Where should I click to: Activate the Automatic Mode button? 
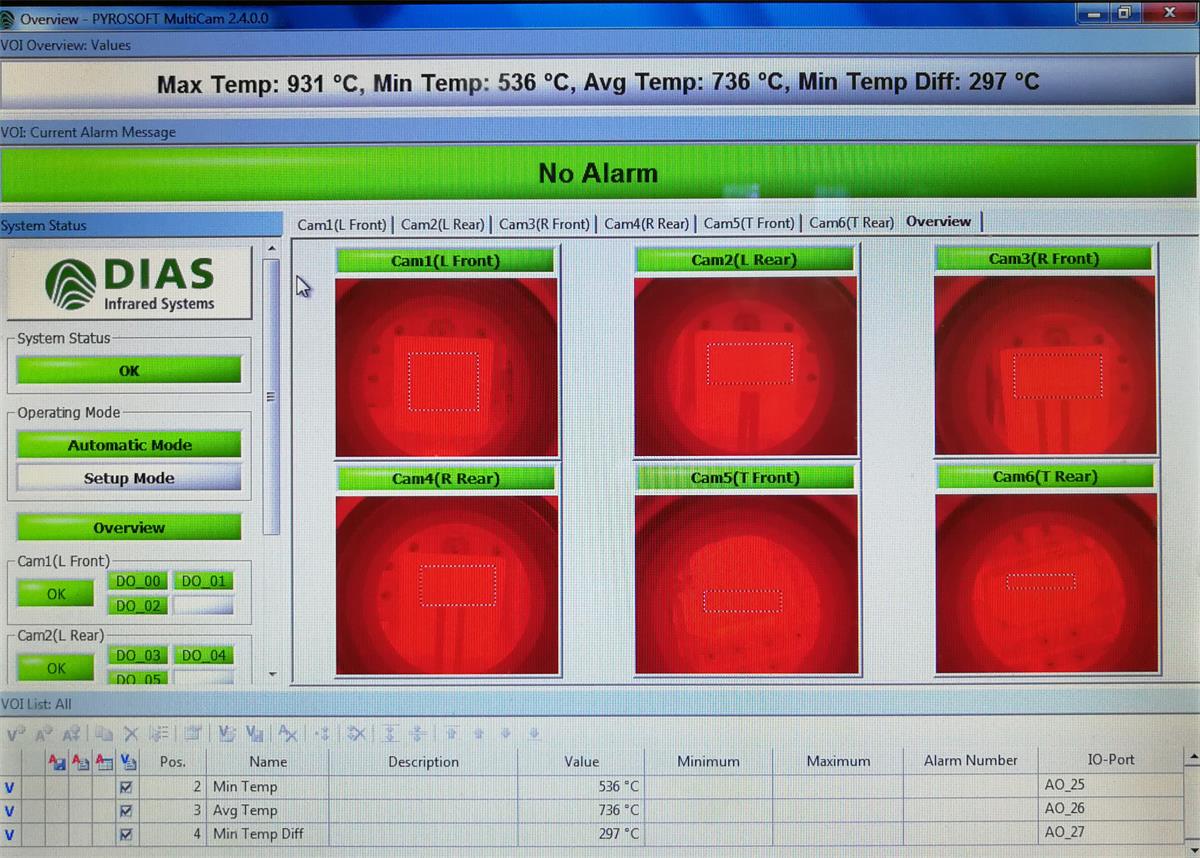pyautogui.click(x=129, y=445)
